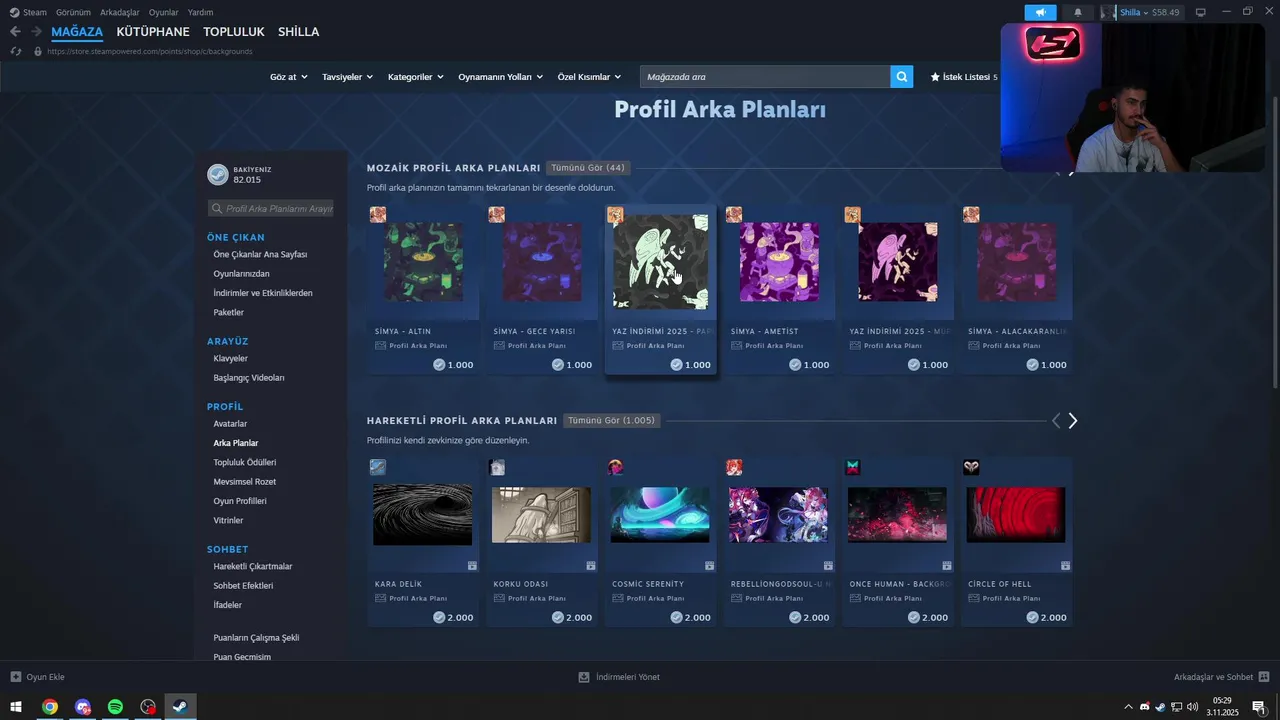This screenshot has height=720, width=1280.
Task: Reload the page with refresh icon
Action: (16, 51)
